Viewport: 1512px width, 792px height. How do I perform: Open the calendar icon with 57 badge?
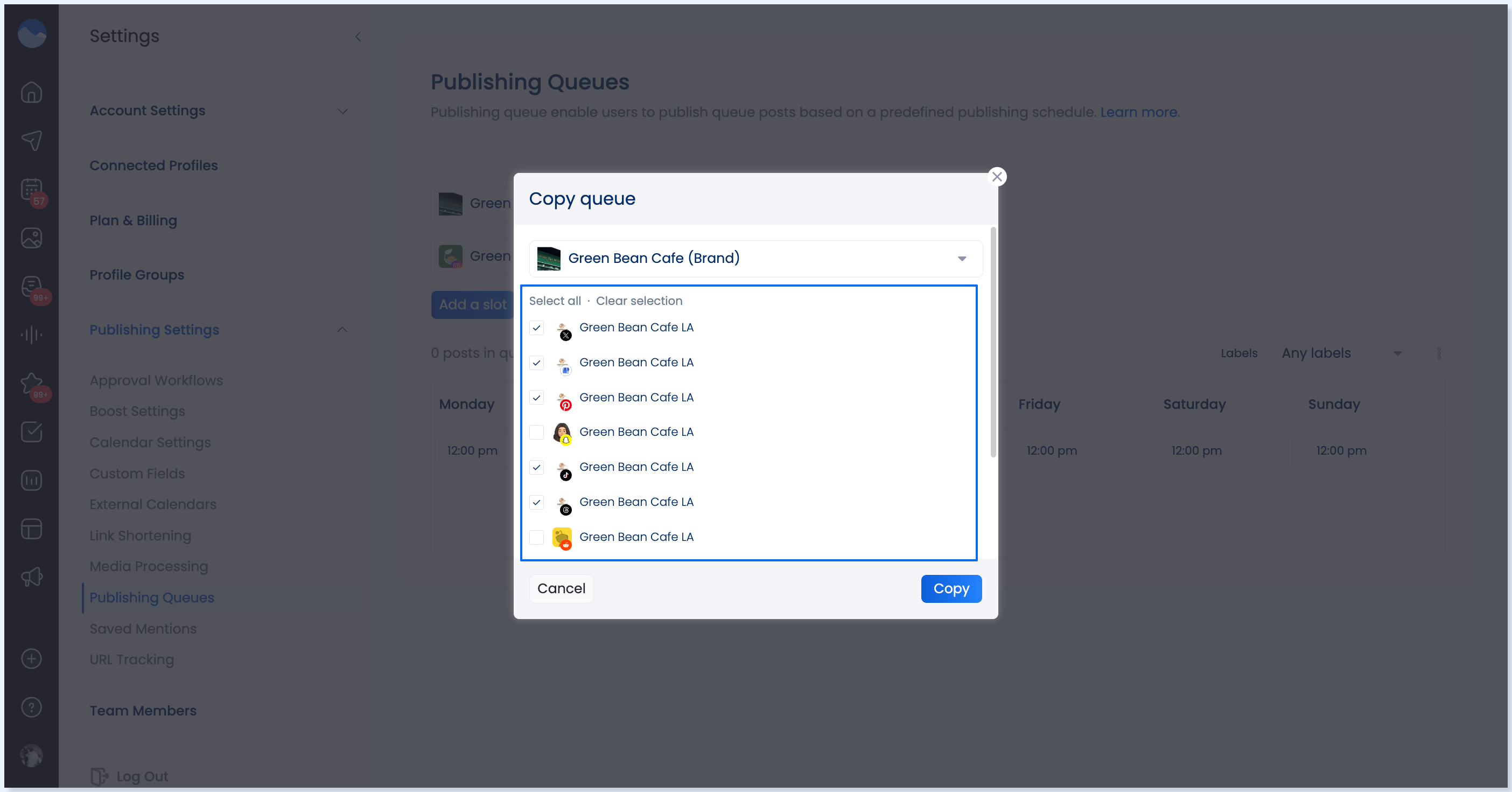coord(32,191)
